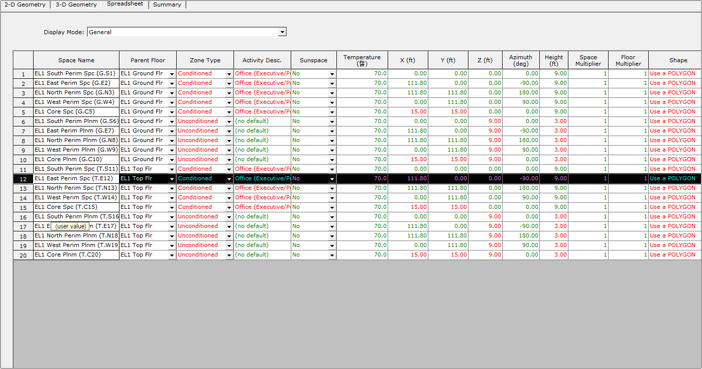Expand Parent Floor dropdown for row 12
The width and height of the screenshot is (702, 369).
(x=171, y=179)
